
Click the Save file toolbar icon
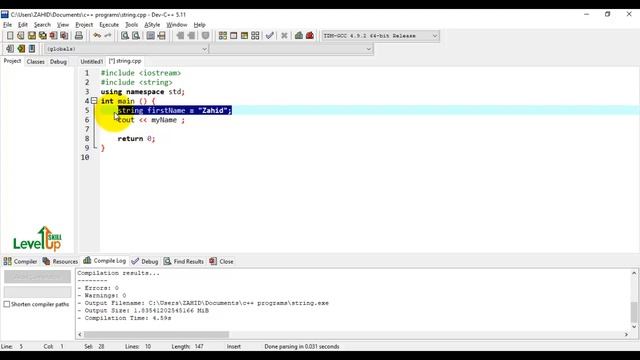[31, 36]
